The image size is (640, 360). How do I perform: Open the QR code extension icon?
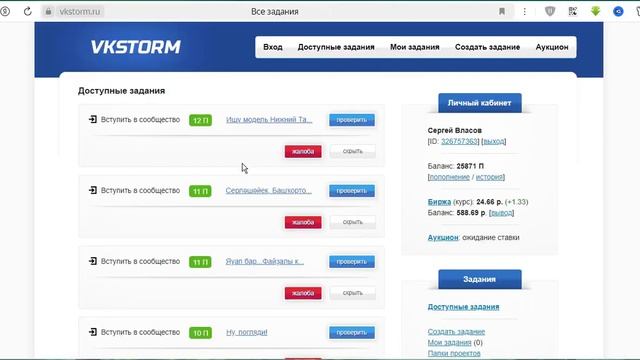[573, 11]
